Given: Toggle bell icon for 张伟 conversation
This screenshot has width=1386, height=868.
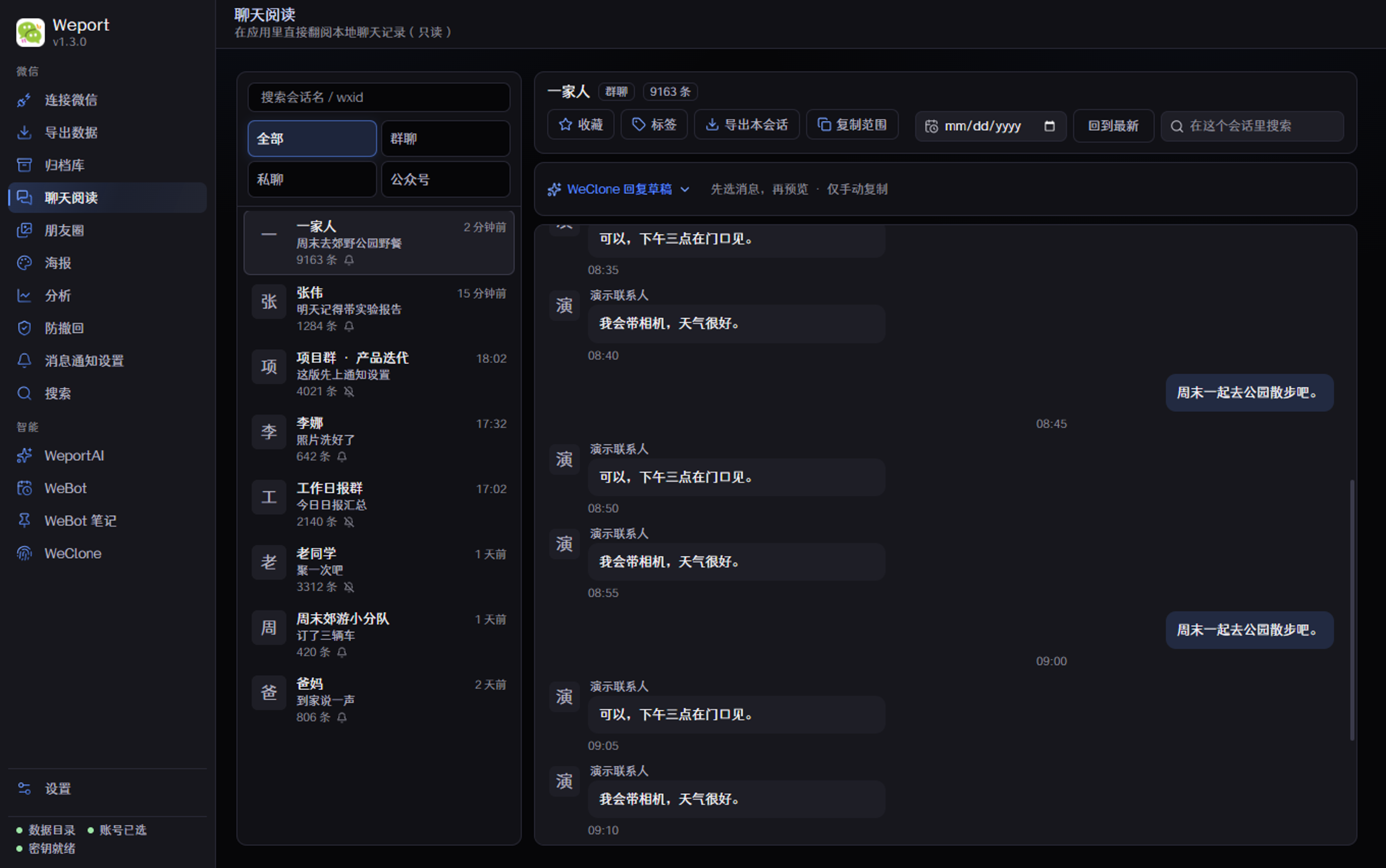Looking at the screenshot, I should tap(349, 326).
